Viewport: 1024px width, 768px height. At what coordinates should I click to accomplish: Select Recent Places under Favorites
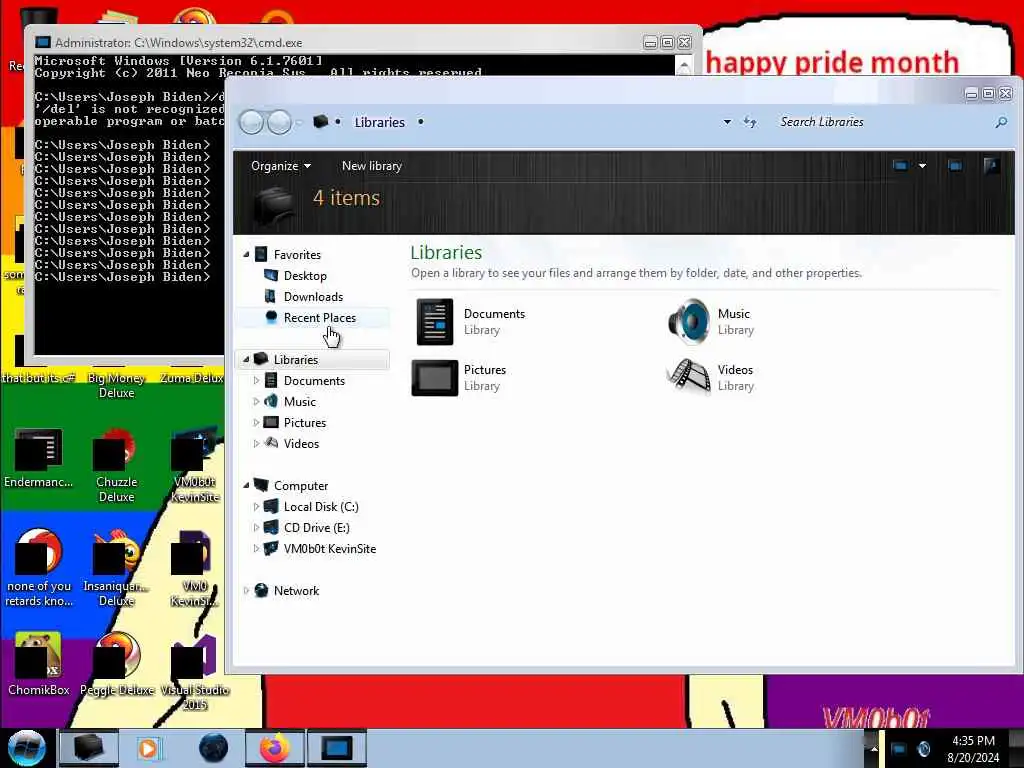(319, 317)
